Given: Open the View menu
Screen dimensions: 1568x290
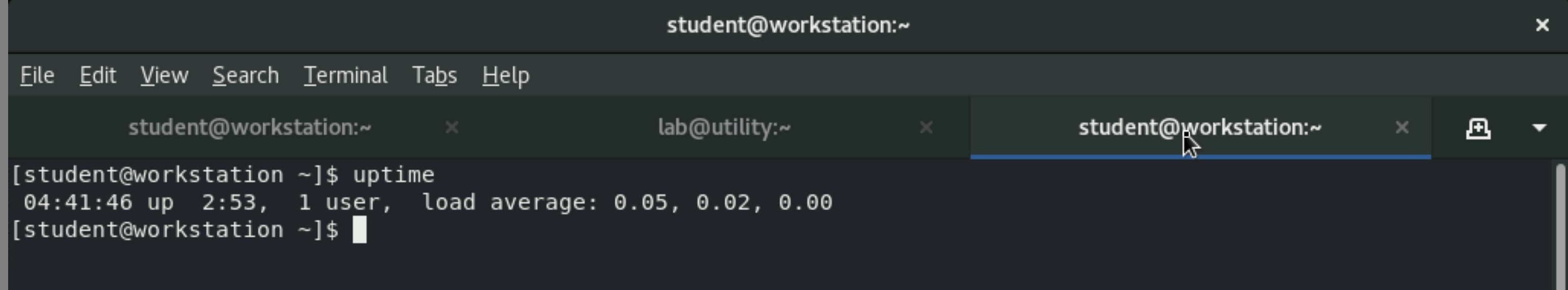Looking at the screenshot, I should coord(164,75).
